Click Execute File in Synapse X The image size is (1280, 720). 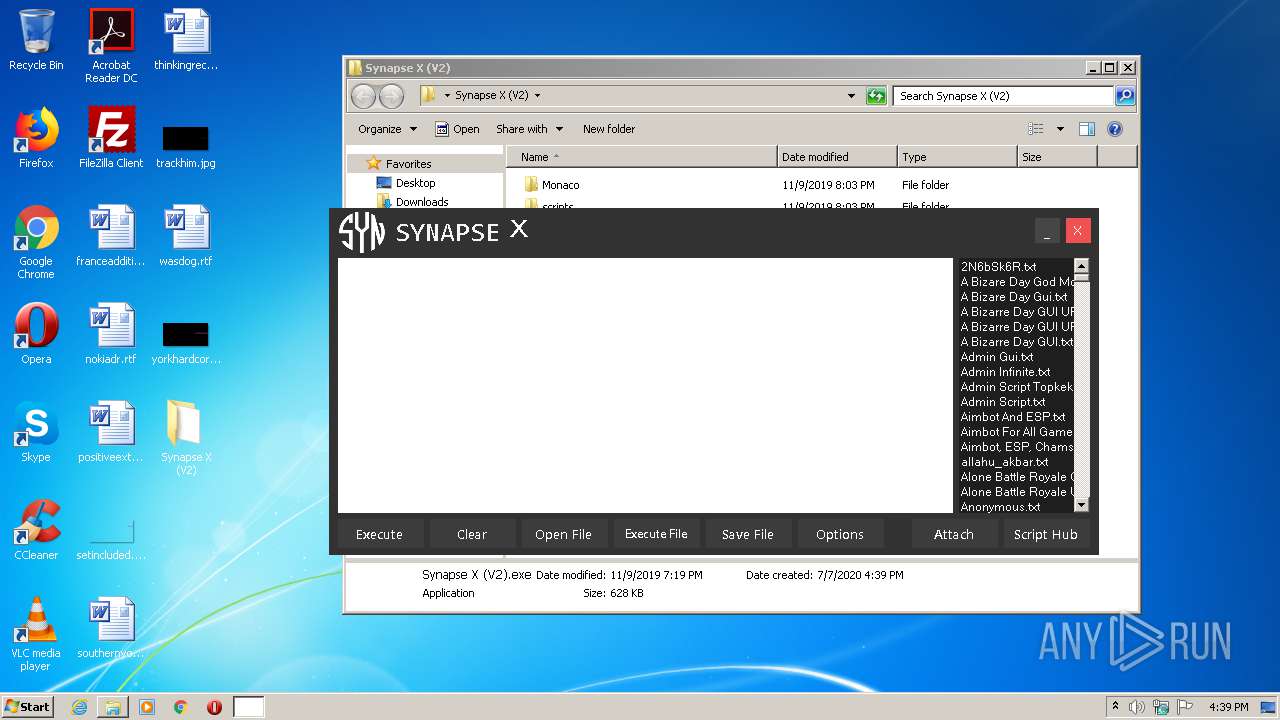tap(656, 534)
